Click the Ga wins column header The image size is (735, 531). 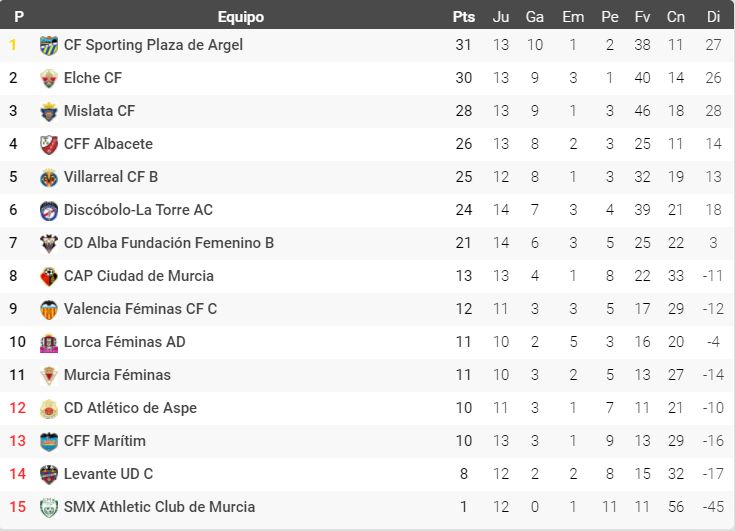click(x=535, y=17)
